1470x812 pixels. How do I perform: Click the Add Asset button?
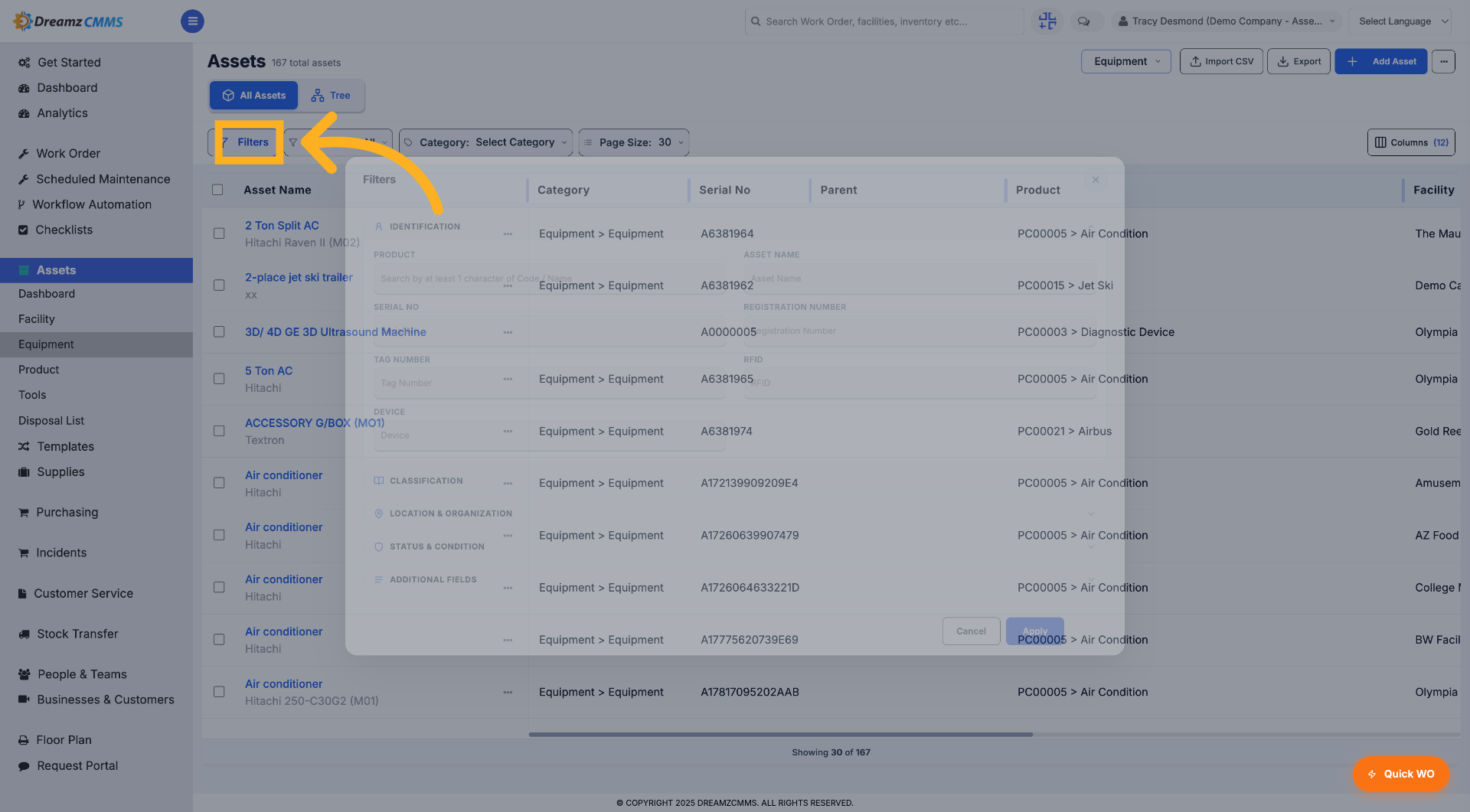coord(1381,61)
